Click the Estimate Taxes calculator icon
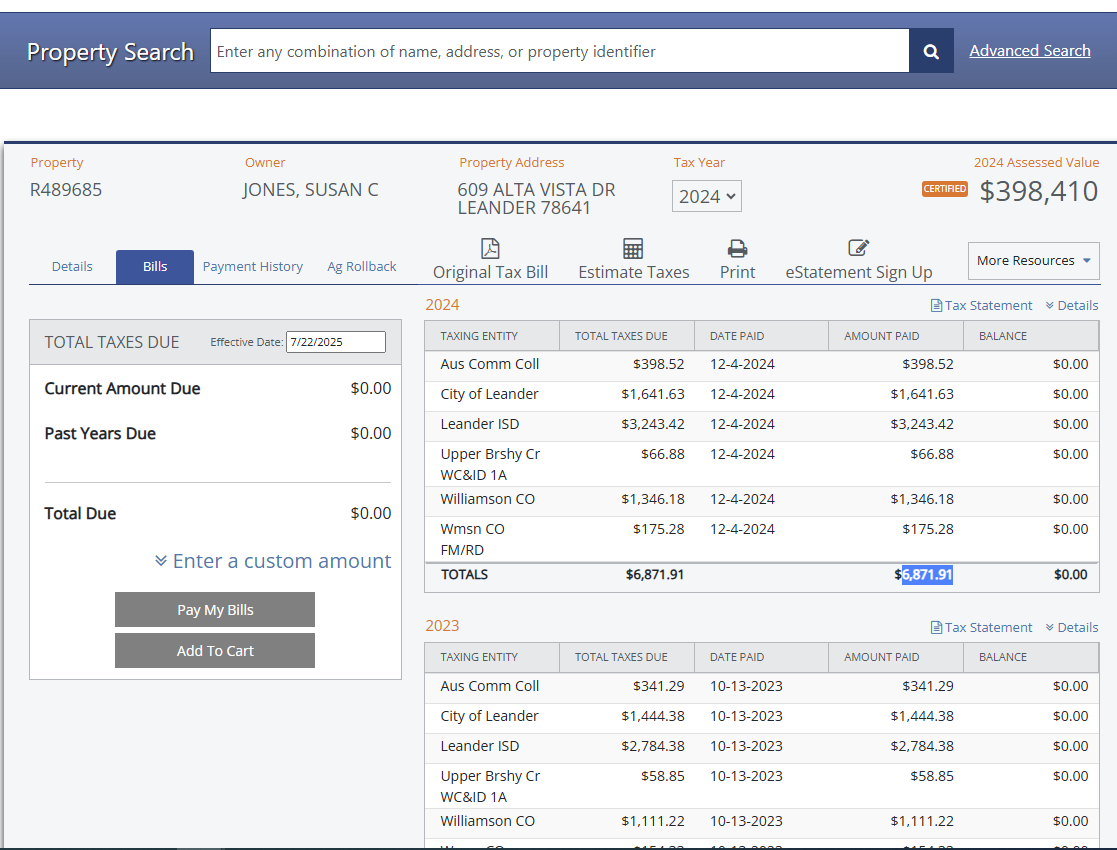Viewport: 1117px width, 850px height. point(633,249)
